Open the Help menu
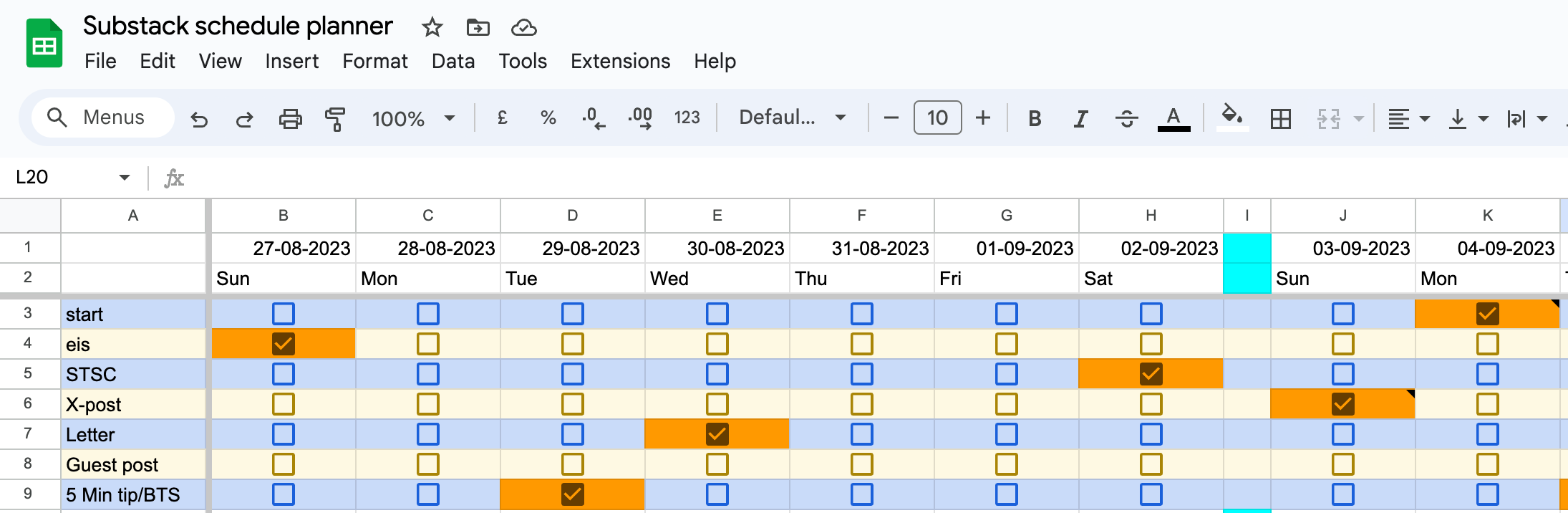Image resolution: width=1568 pixels, height=513 pixels. click(715, 61)
